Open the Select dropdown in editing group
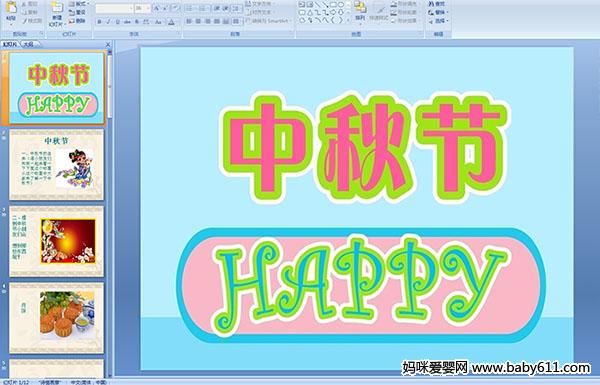 pyautogui.click(x=438, y=21)
